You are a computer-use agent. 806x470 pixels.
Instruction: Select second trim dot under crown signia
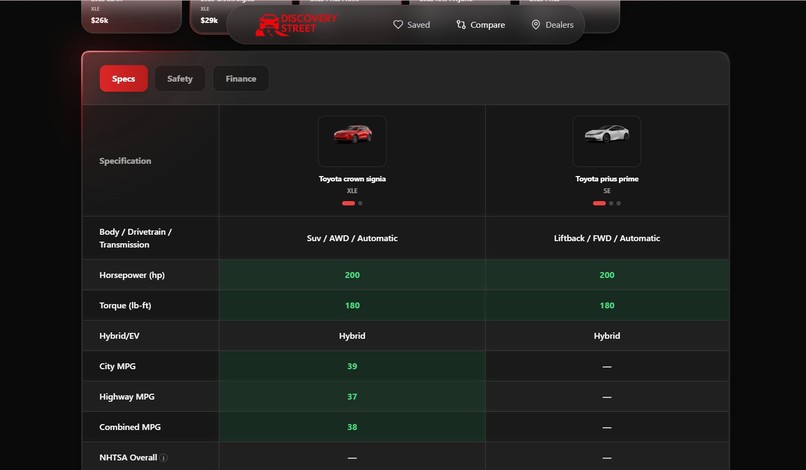coord(360,203)
